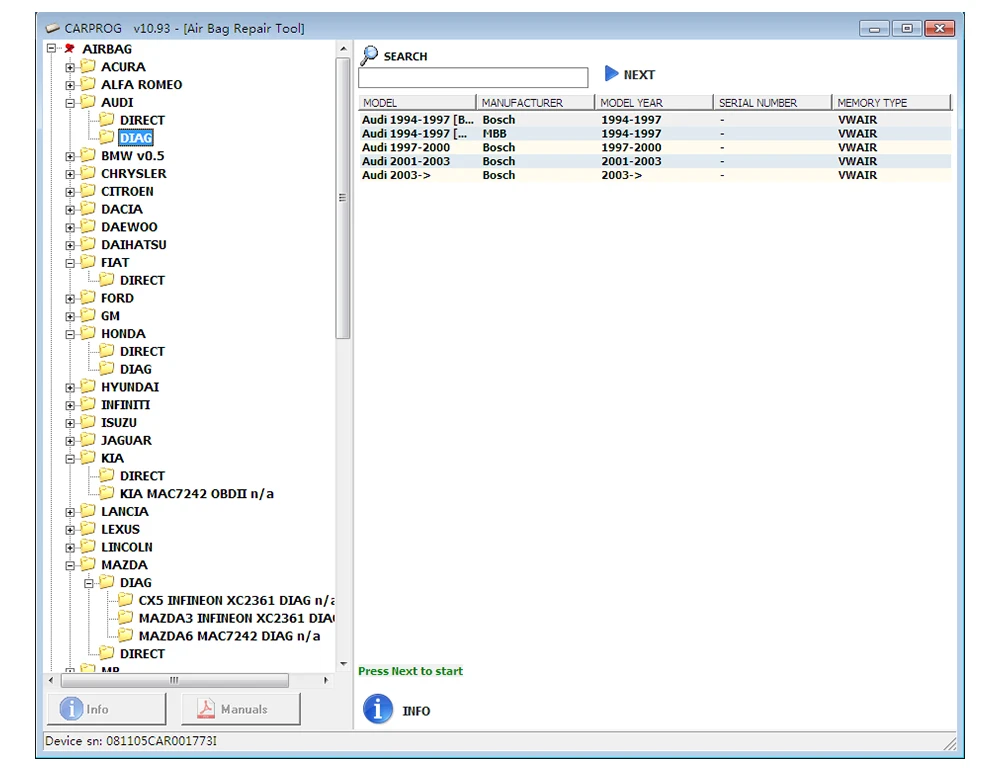The image size is (1000, 768).
Task: Click the LEXUS folder icon
Action: 88,529
